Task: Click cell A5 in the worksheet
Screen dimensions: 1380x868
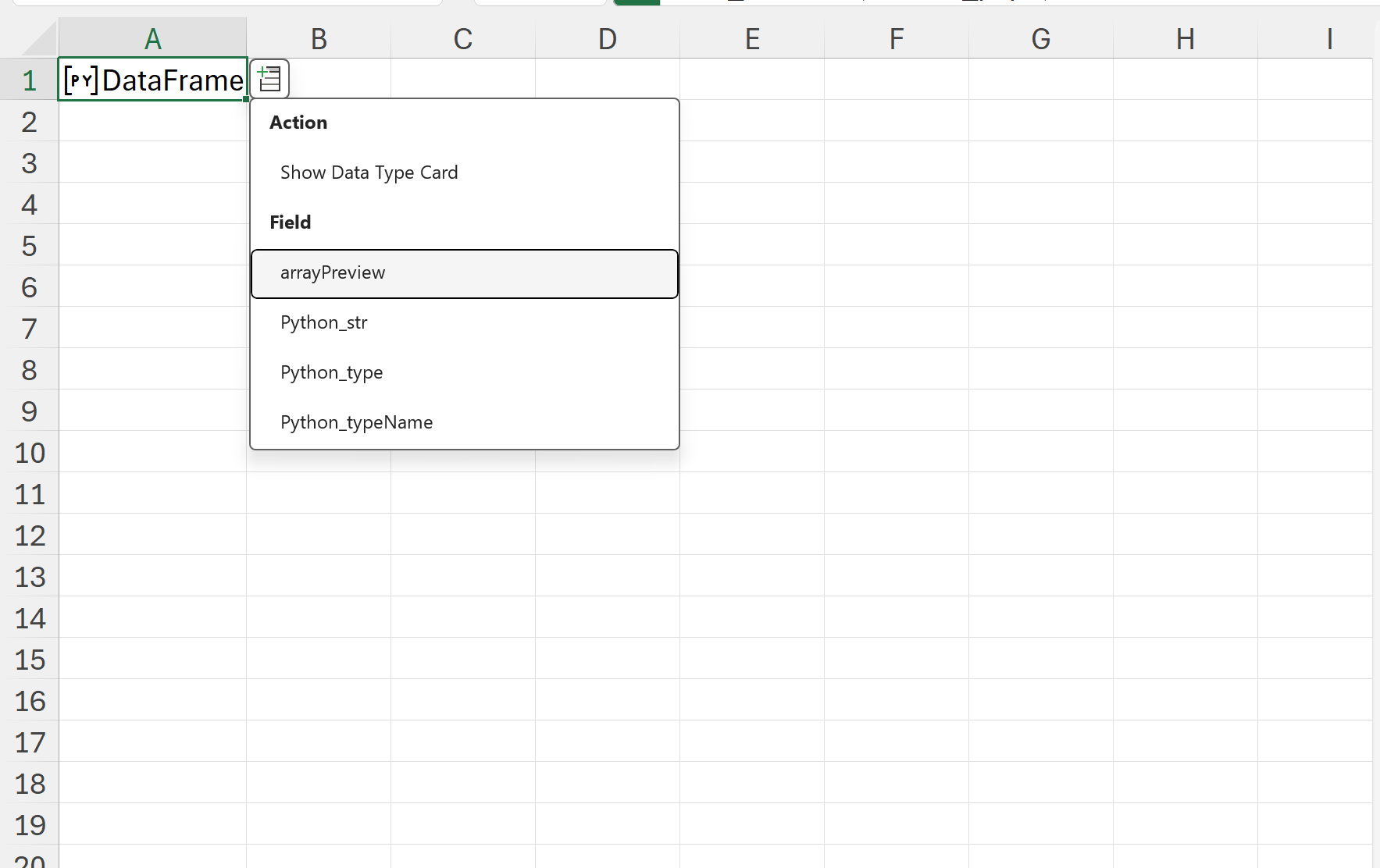Action: tap(152, 246)
